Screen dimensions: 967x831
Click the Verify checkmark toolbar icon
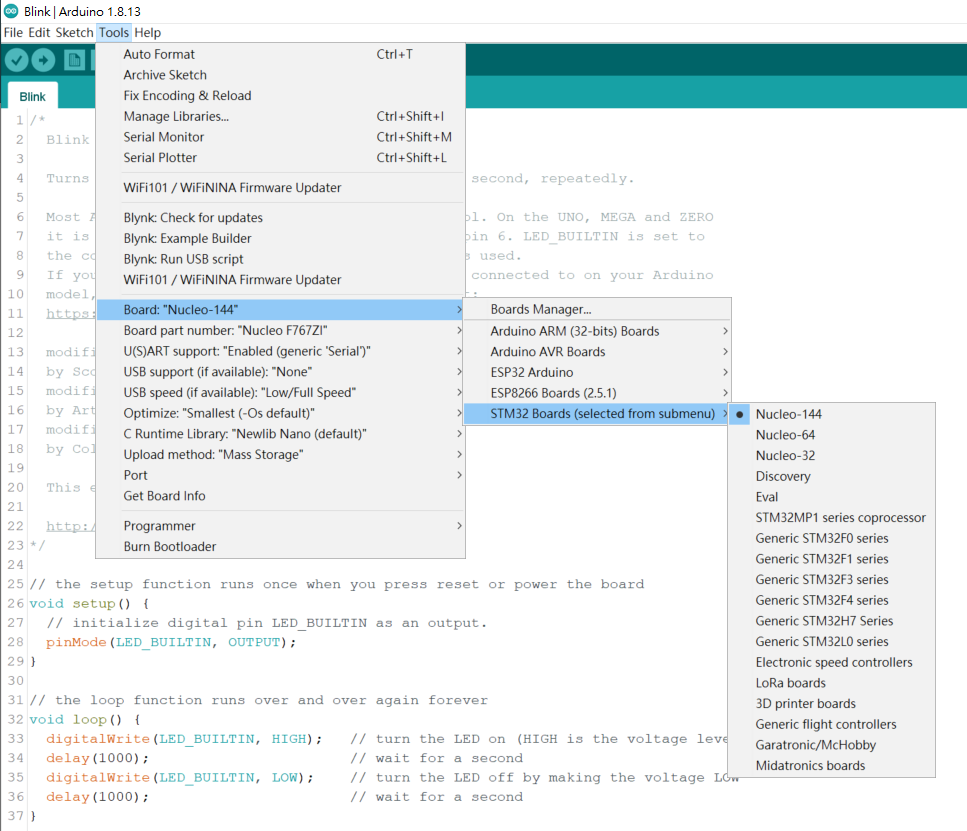tap(17, 60)
